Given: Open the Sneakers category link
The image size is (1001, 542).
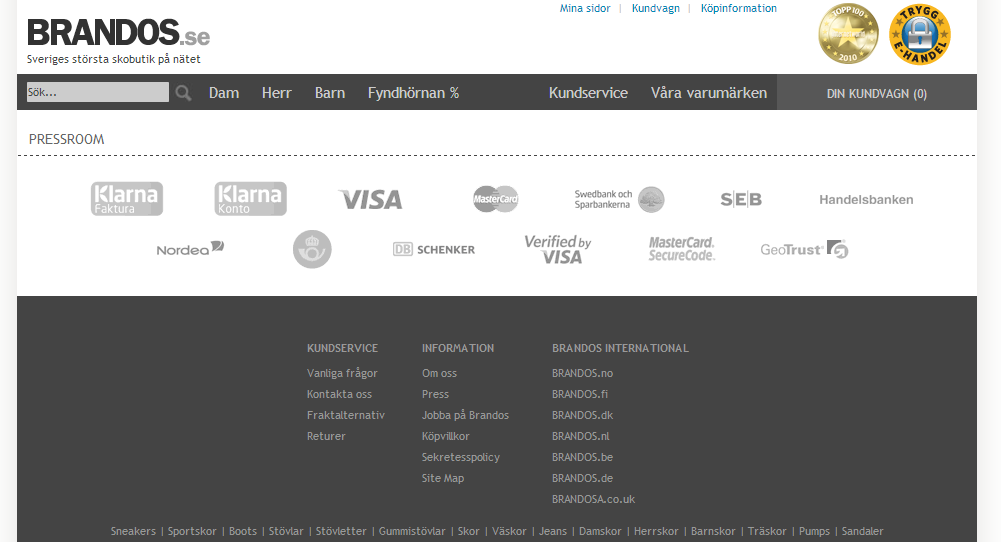Looking at the screenshot, I should (133, 531).
